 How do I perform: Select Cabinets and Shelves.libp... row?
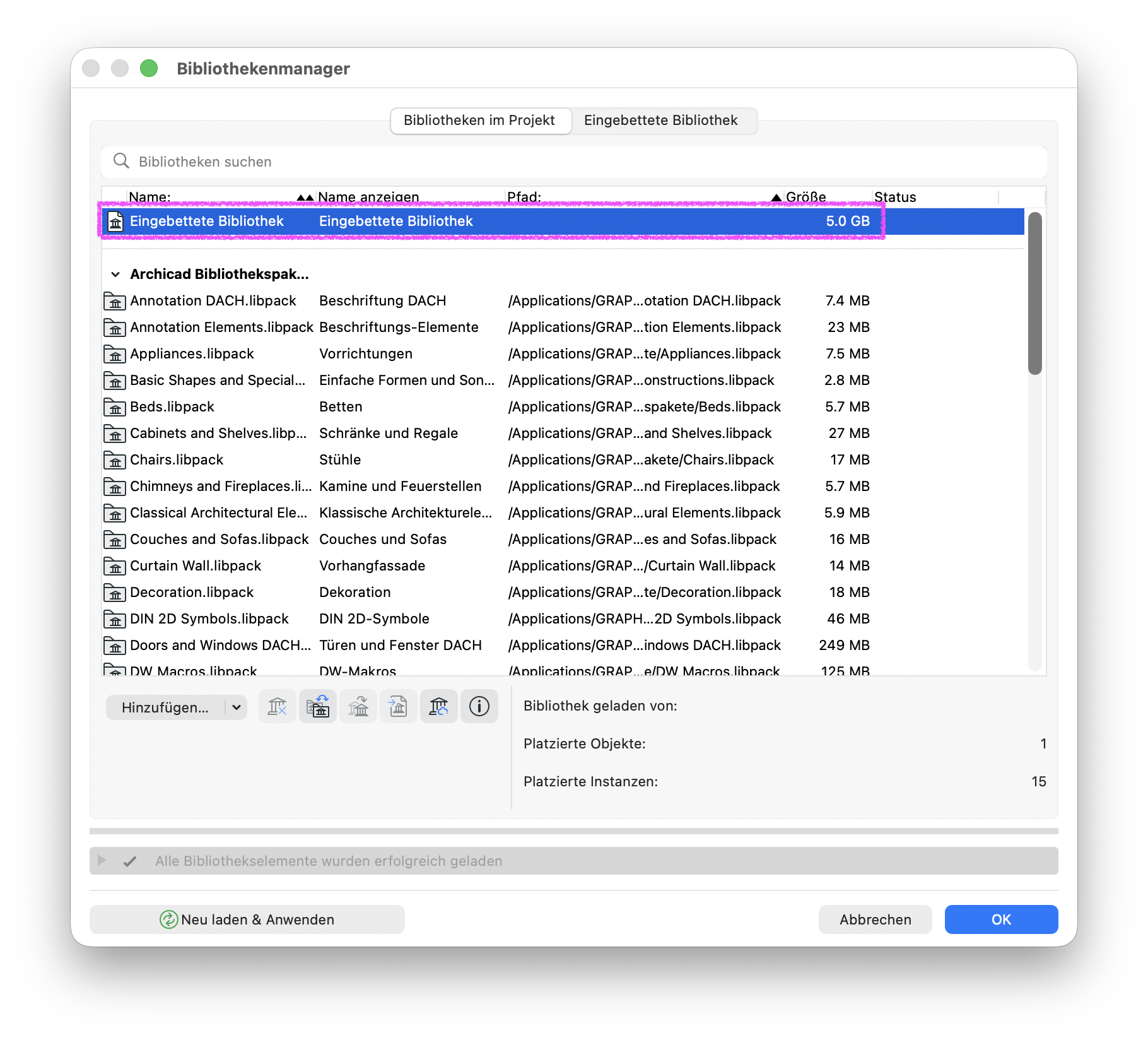click(x=563, y=434)
